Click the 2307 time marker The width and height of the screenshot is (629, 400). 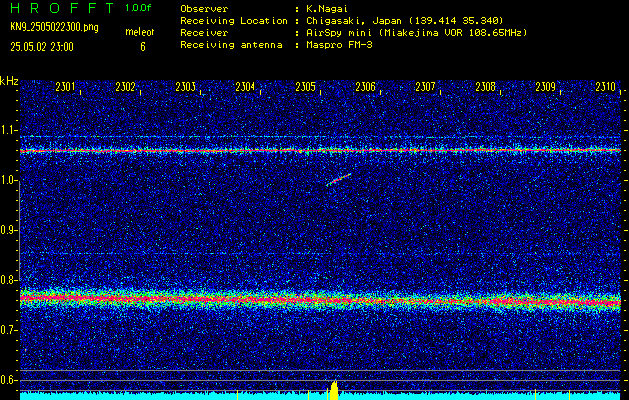click(425, 87)
